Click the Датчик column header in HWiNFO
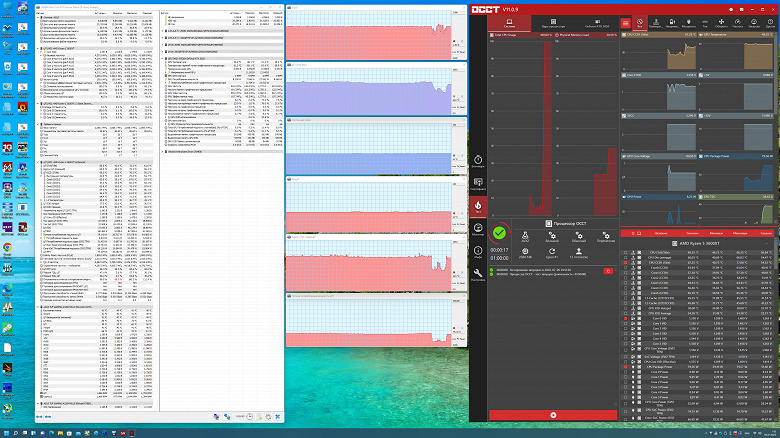The height and width of the screenshot is (438, 780). pos(41,13)
